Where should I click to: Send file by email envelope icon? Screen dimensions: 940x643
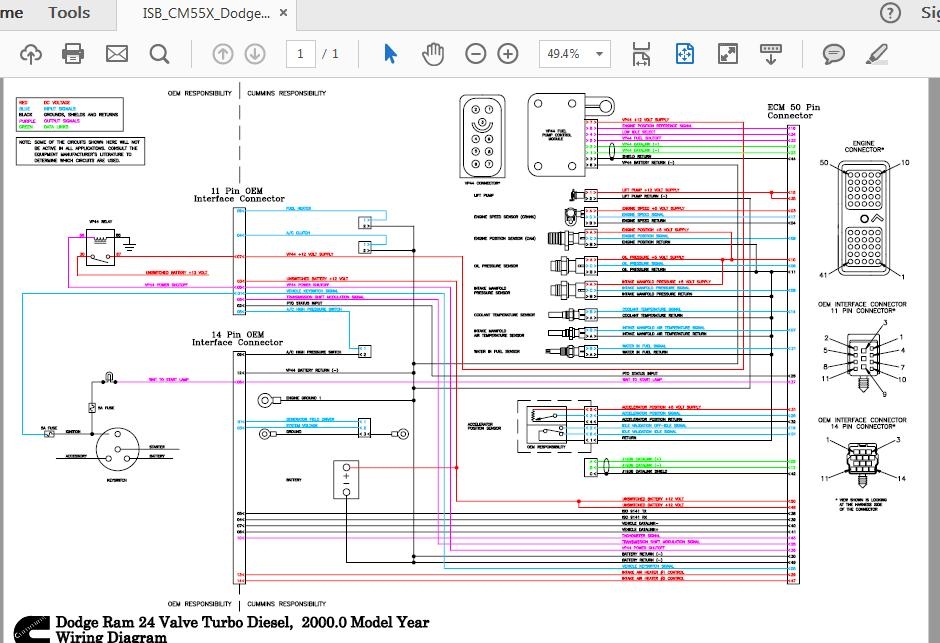tap(116, 54)
